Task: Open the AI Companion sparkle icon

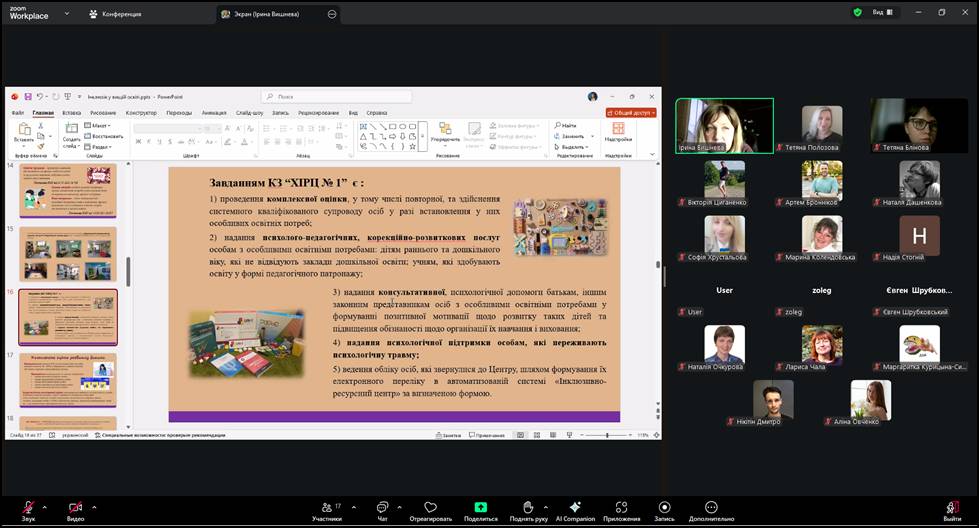Action: click(x=575, y=508)
